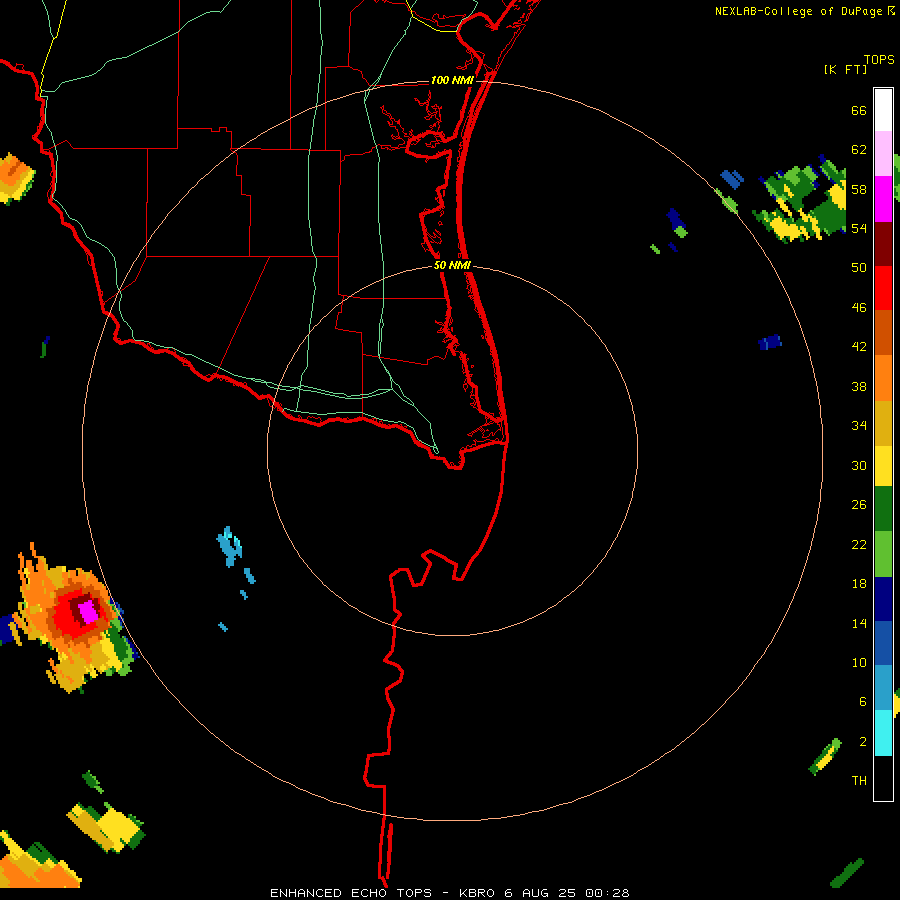Click the white swatch in the tops legend
This screenshot has width=900, height=900.
pyautogui.click(x=883, y=110)
